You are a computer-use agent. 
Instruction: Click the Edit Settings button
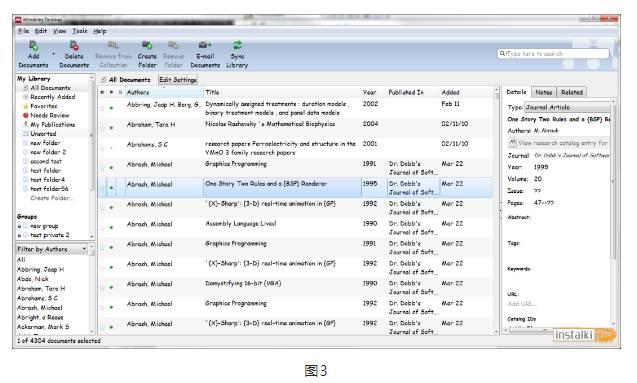point(178,80)
